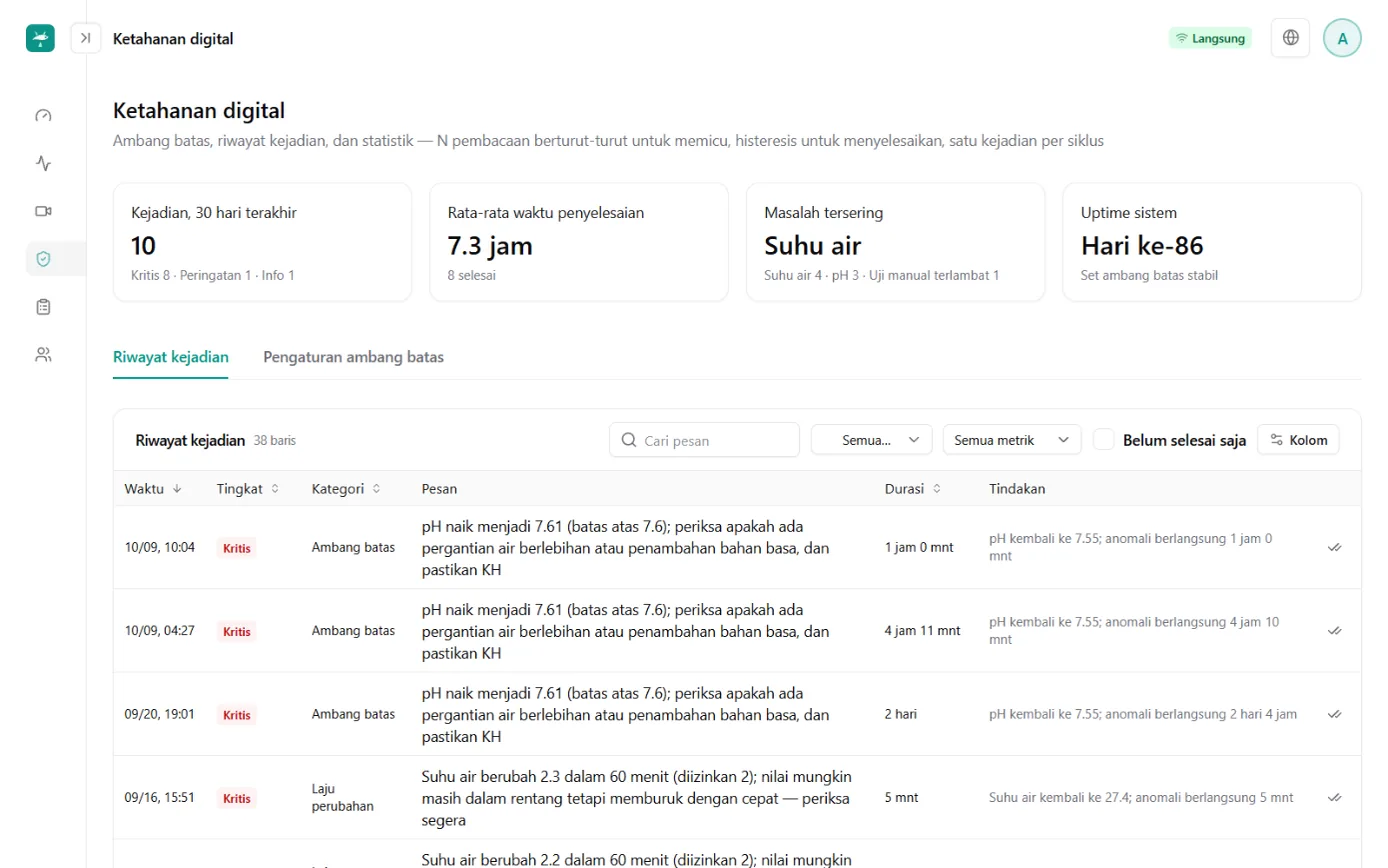This screenshot has width=1388, height=868.
Task: Click the 38 baris row count
Action: click(x=275, y=440)
